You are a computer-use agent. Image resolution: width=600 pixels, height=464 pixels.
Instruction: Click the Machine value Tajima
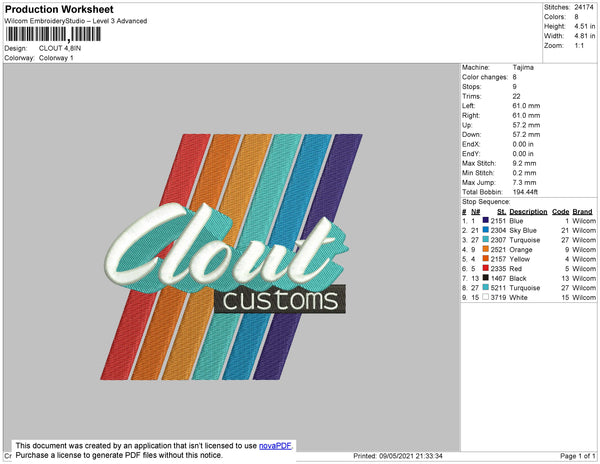(523, 67)
